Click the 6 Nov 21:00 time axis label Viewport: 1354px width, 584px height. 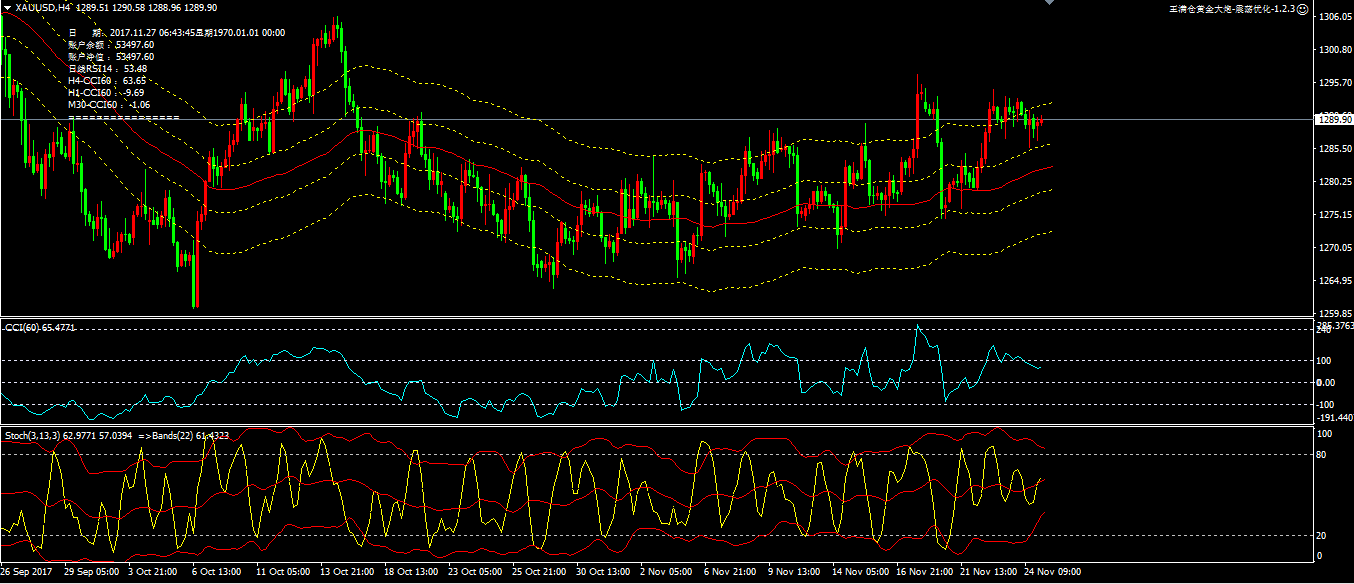(x=728, y=572)
